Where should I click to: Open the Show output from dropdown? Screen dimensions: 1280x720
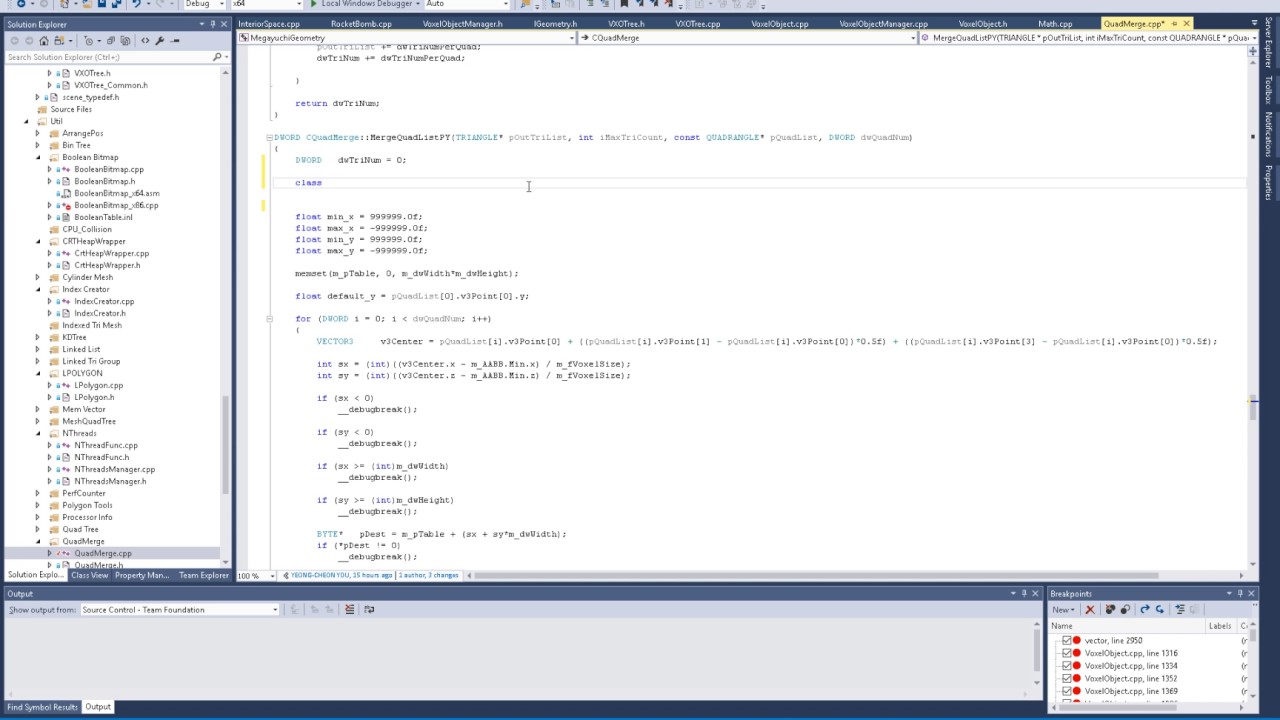pos(180,609)
